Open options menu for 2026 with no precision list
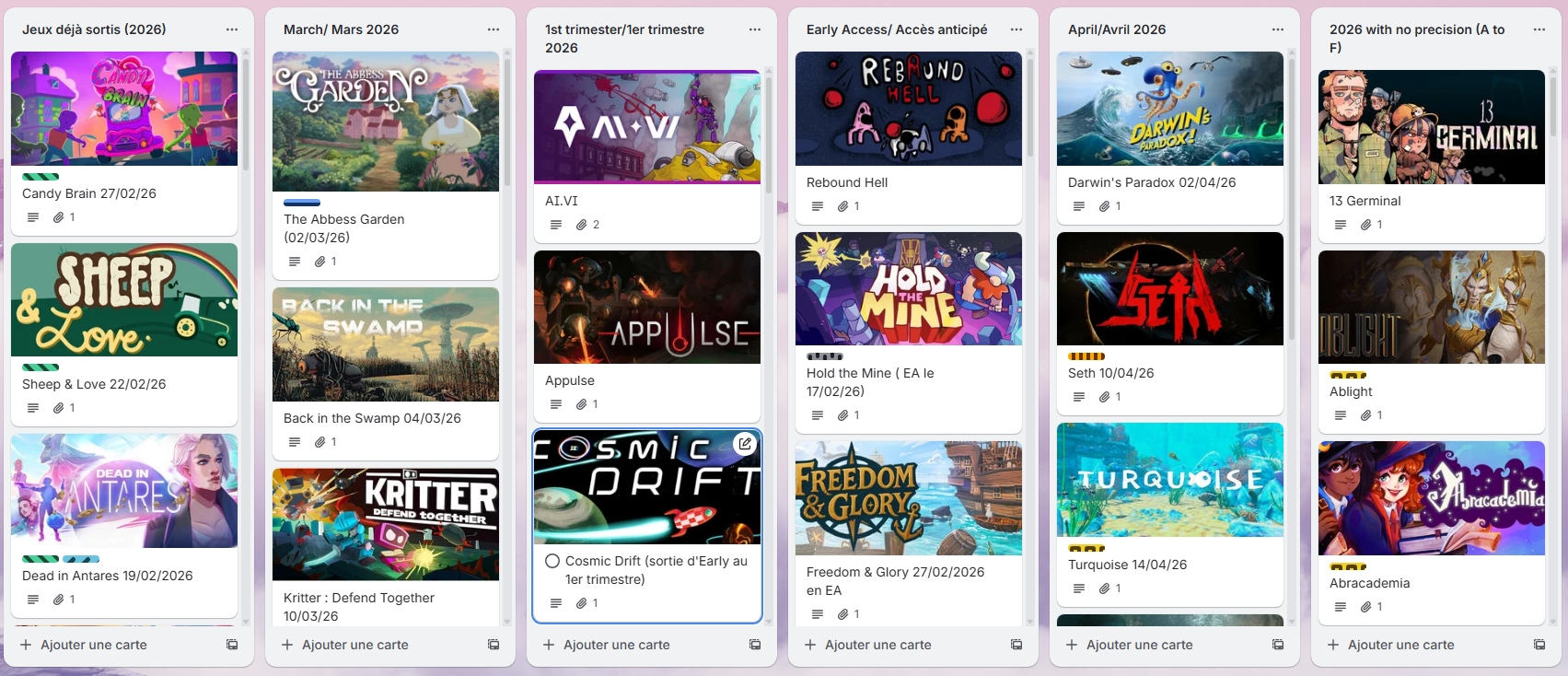The image size is (1568, 676). (x=1539, y=29)
